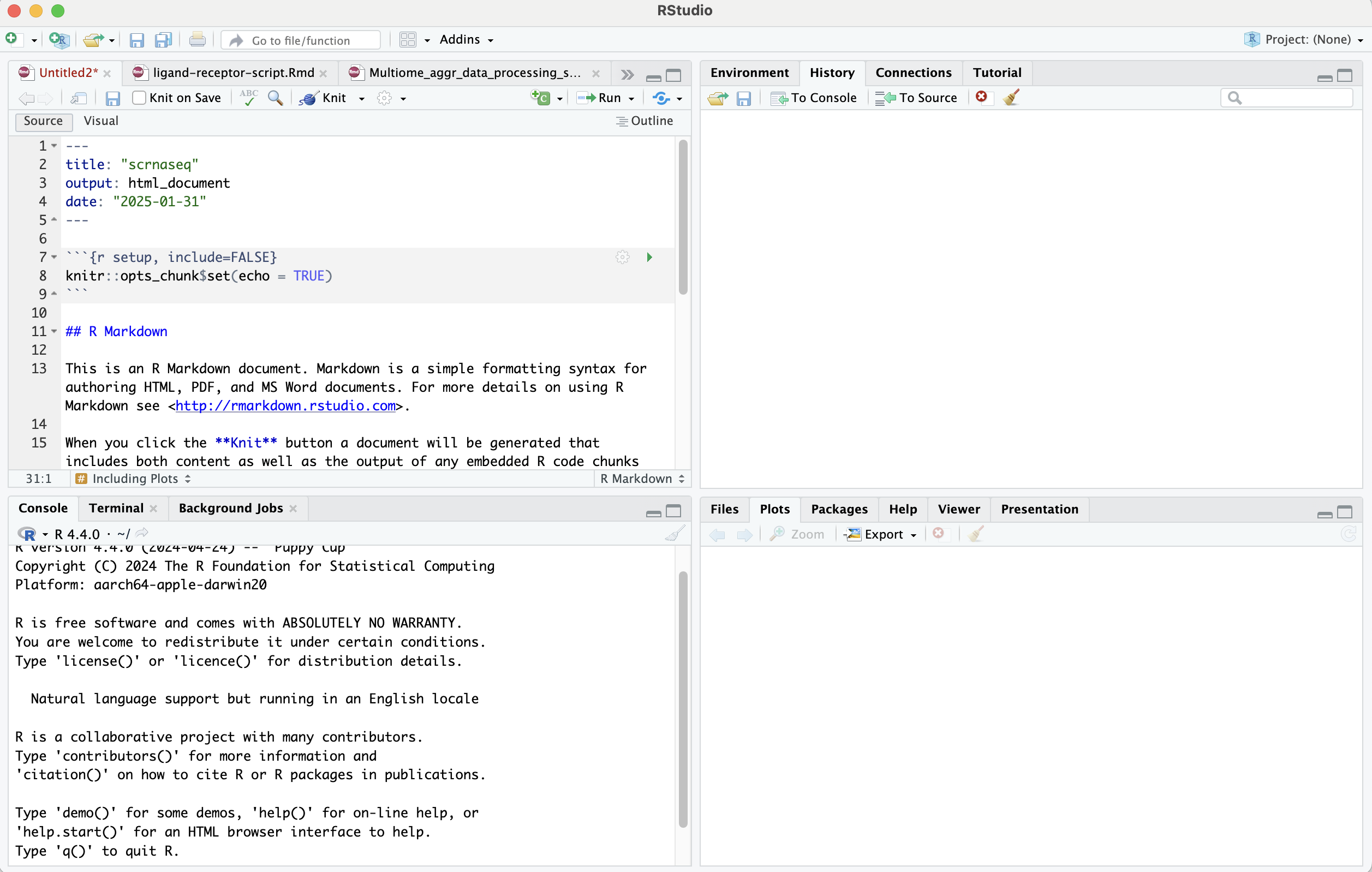Load history from file icon
Screen dimensions: 1372x872
717,98
